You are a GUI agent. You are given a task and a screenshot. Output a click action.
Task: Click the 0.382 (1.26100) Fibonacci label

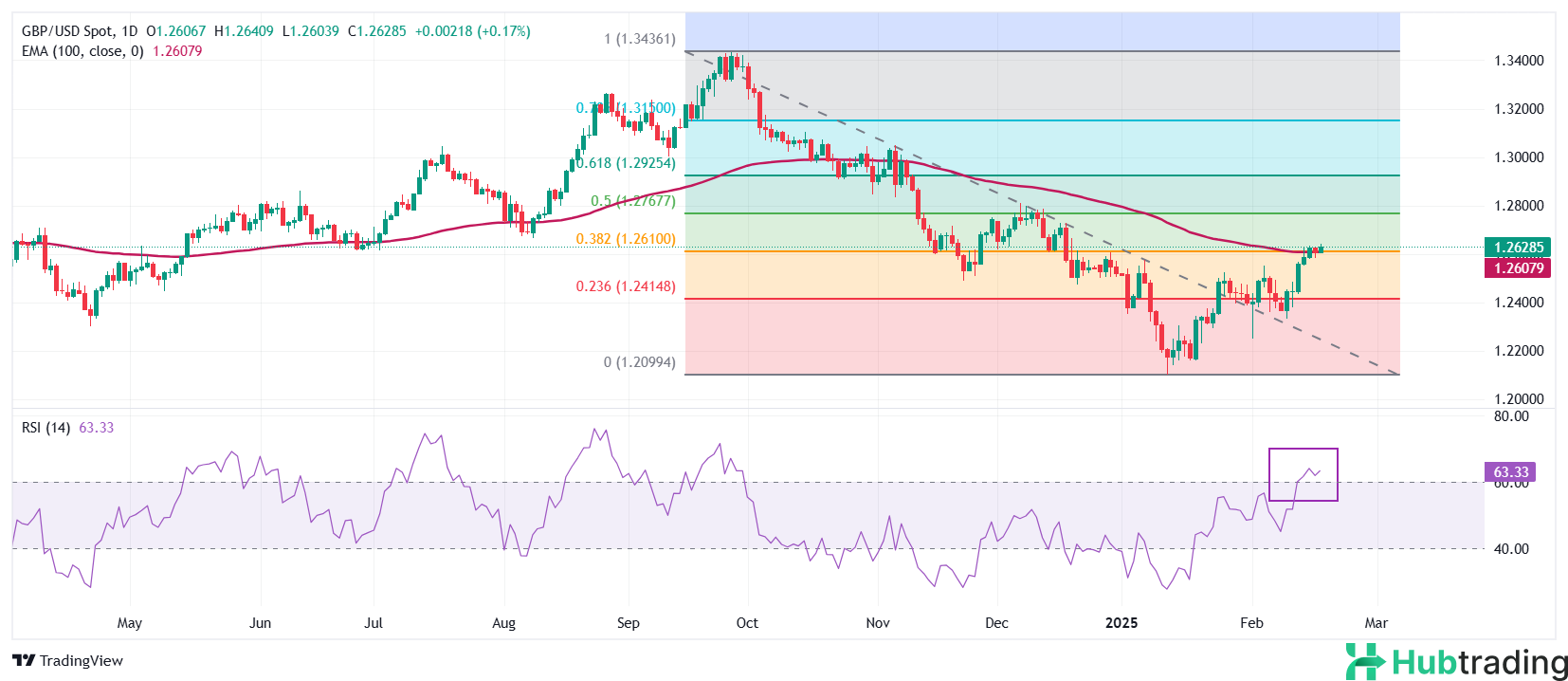[626, 239]
